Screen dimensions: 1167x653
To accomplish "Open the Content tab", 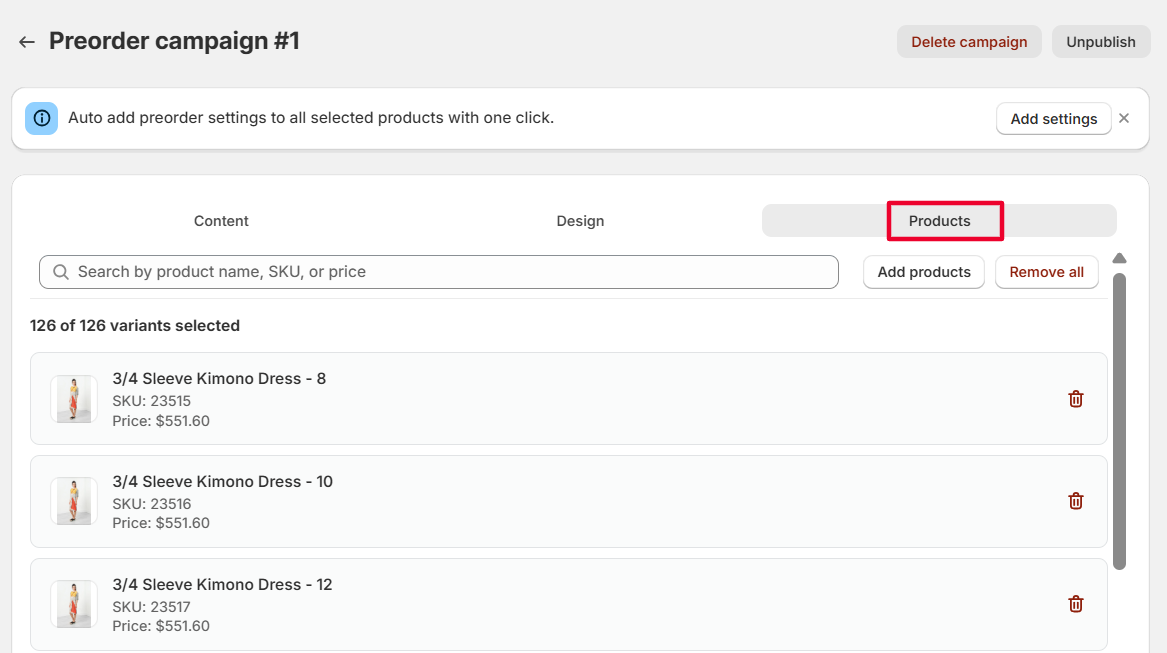I will [221, 221].
